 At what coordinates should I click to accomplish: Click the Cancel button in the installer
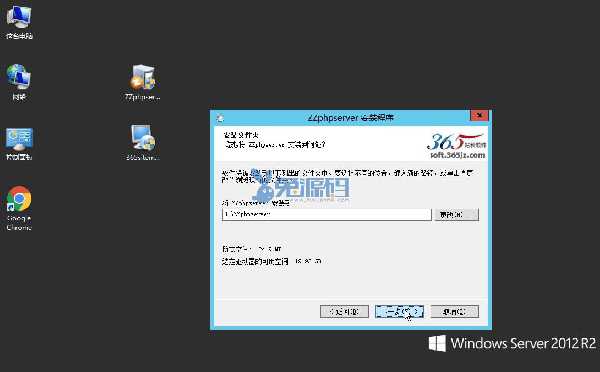tap(454, 312)
